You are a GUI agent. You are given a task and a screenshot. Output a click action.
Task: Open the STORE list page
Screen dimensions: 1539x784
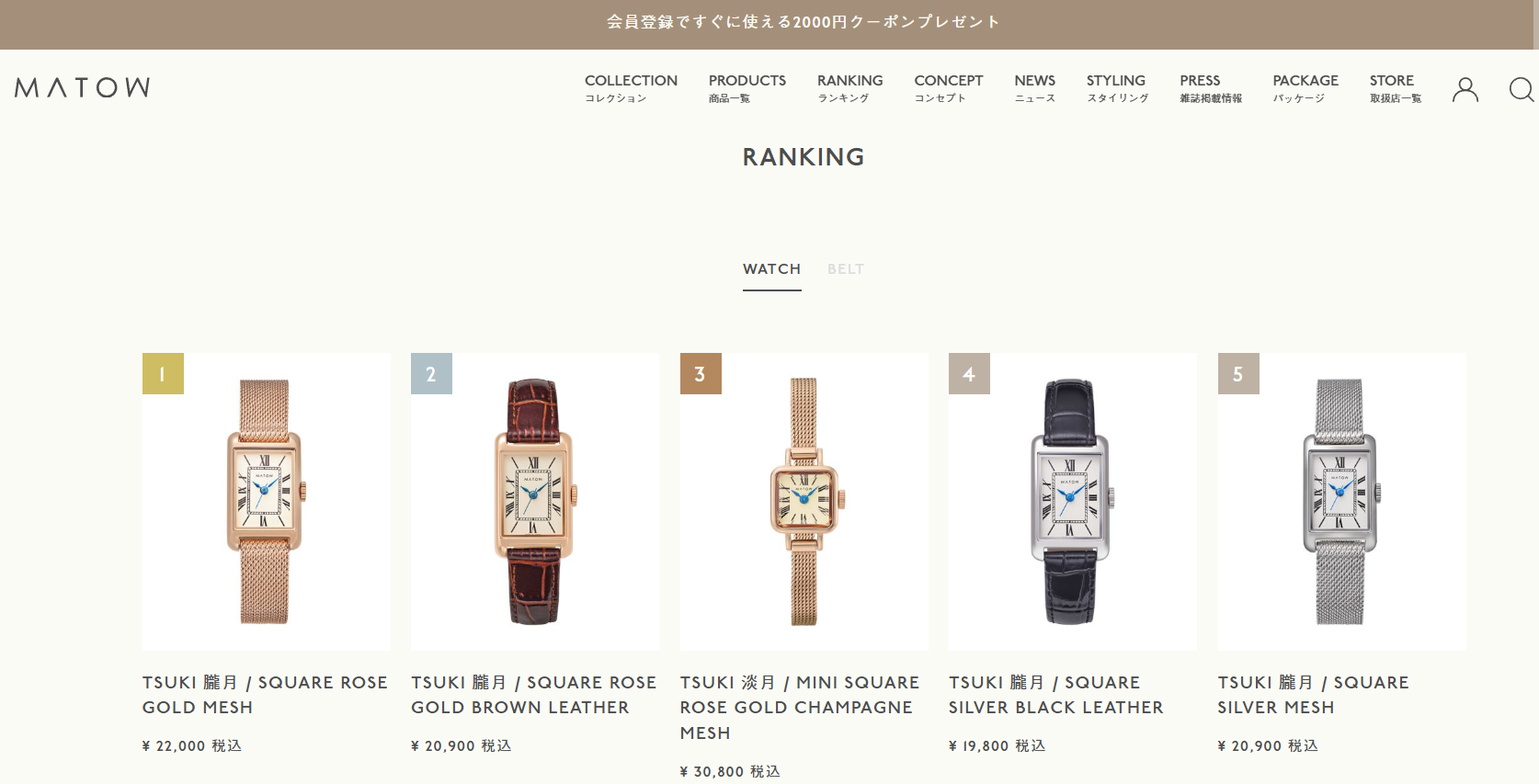[1395, 88]
